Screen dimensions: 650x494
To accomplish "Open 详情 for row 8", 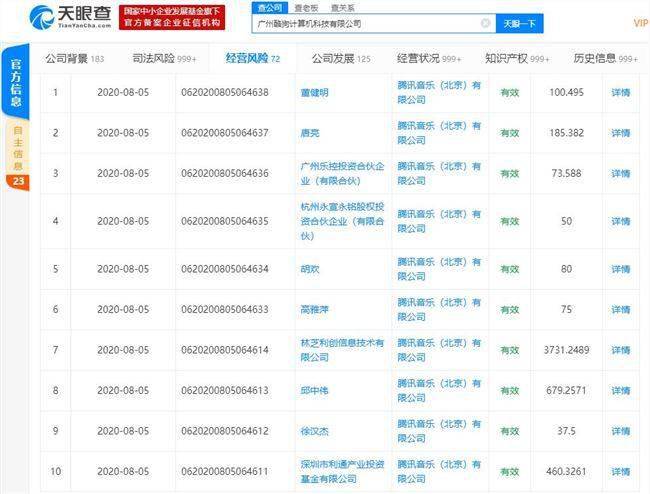I will [x=621, y=390].
